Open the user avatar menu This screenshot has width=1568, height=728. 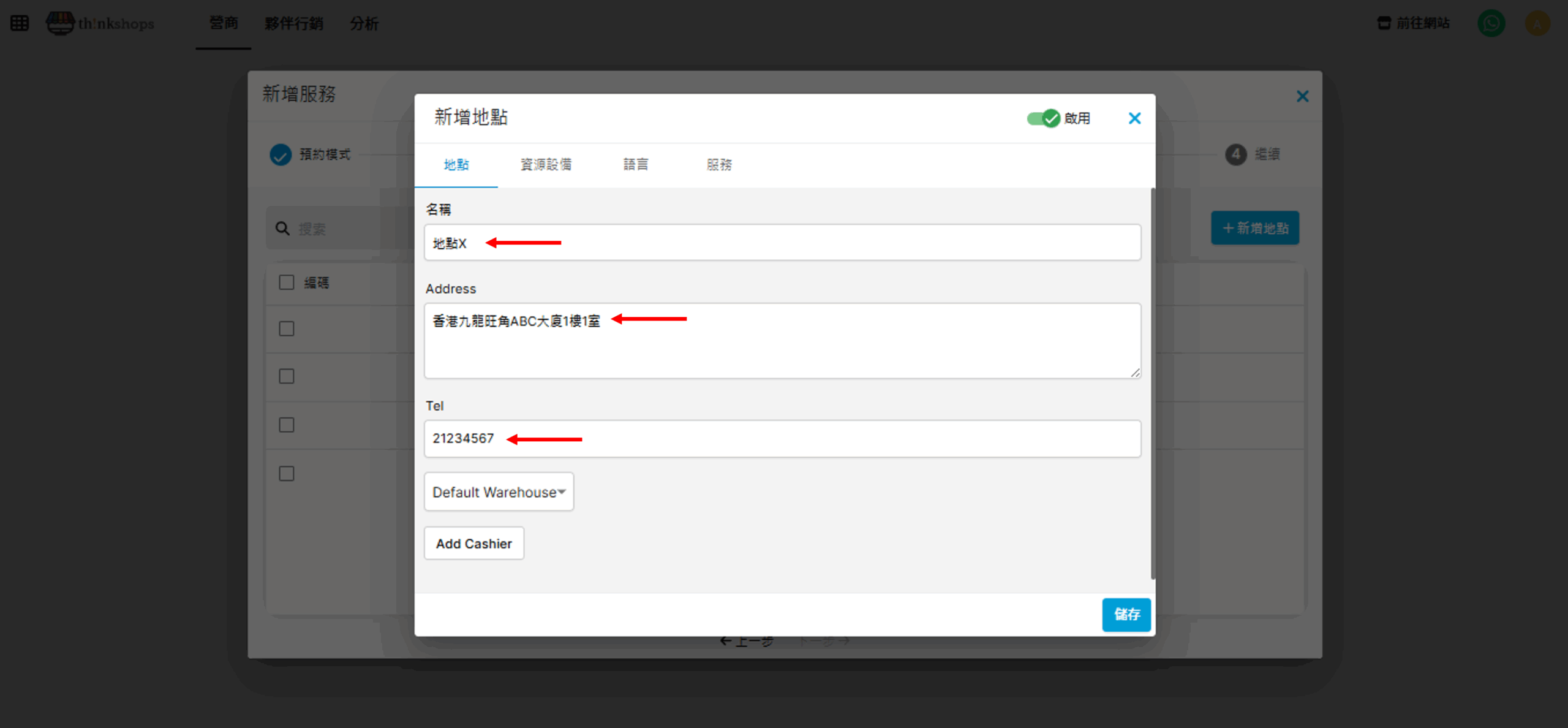(x=1537, y=23)
